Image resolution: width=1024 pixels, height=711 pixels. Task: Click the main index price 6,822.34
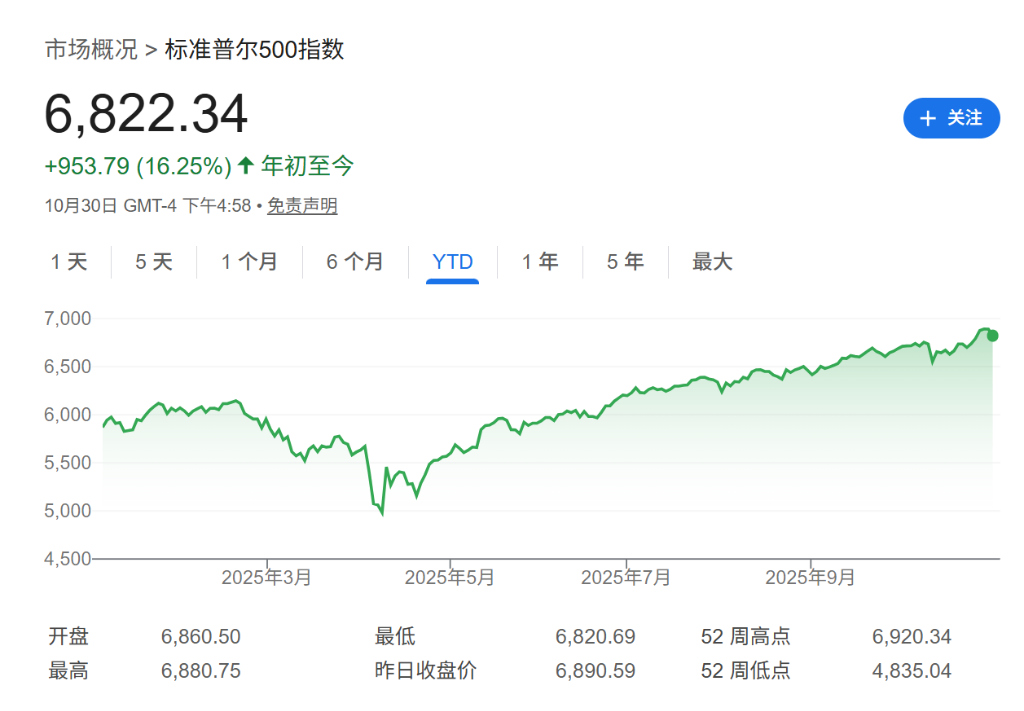pos(146,114)
